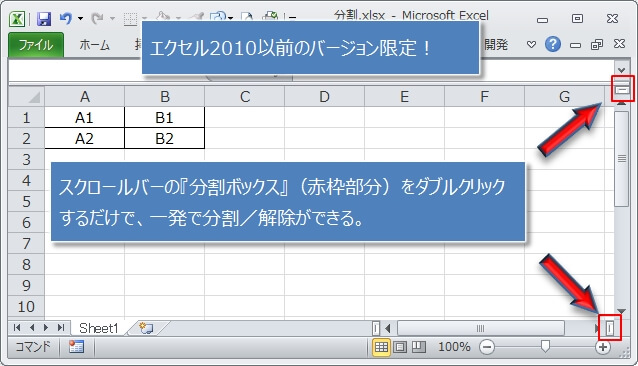The height and width of the screenshot is (366, 638).
Task: Select column E header
Action: pos(404,97)
